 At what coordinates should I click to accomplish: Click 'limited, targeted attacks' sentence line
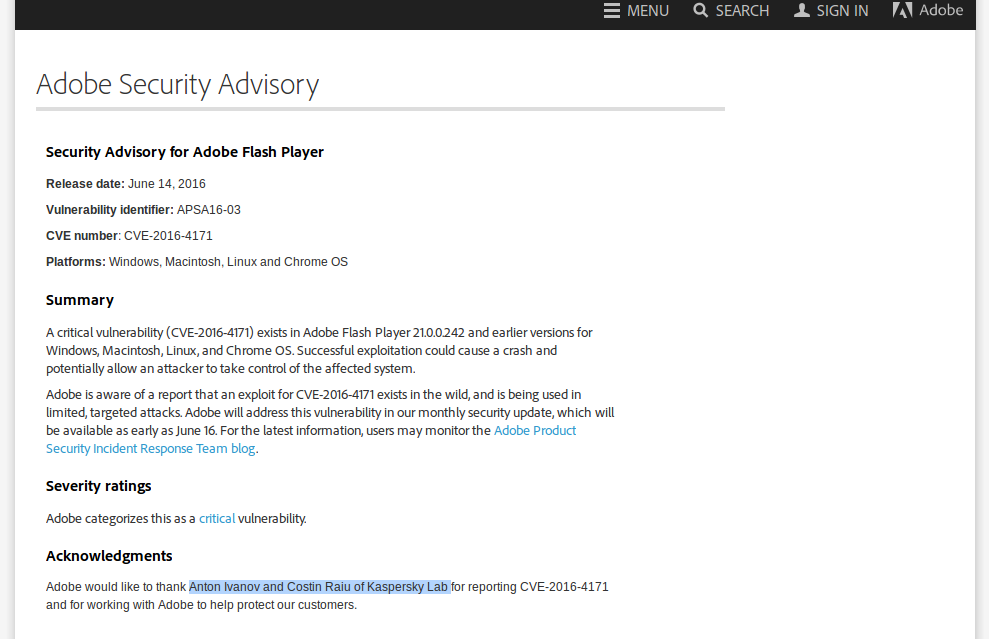(x=330, y=413)
